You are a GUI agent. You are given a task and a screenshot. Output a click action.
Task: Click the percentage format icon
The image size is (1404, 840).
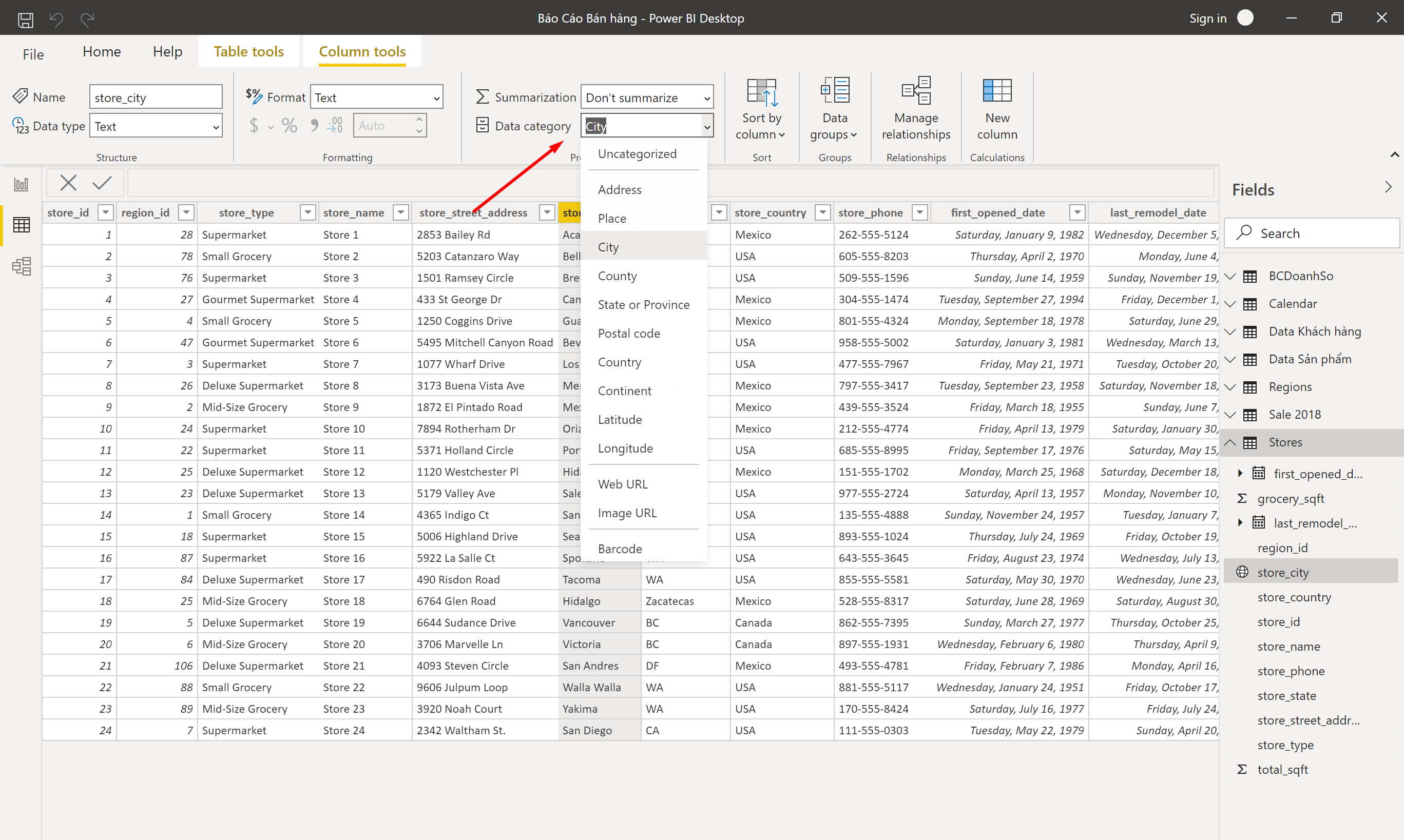click(290, 125)
